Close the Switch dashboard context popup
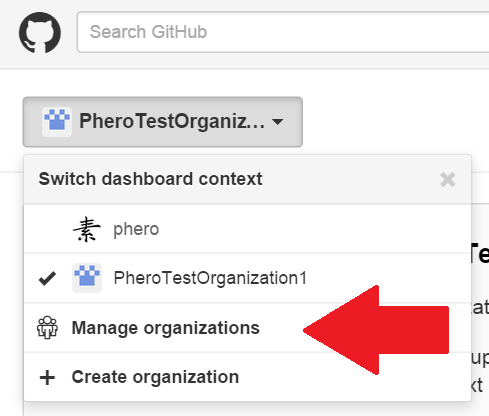The width and height of the screenshot is (489, 416). click(447, 180)
